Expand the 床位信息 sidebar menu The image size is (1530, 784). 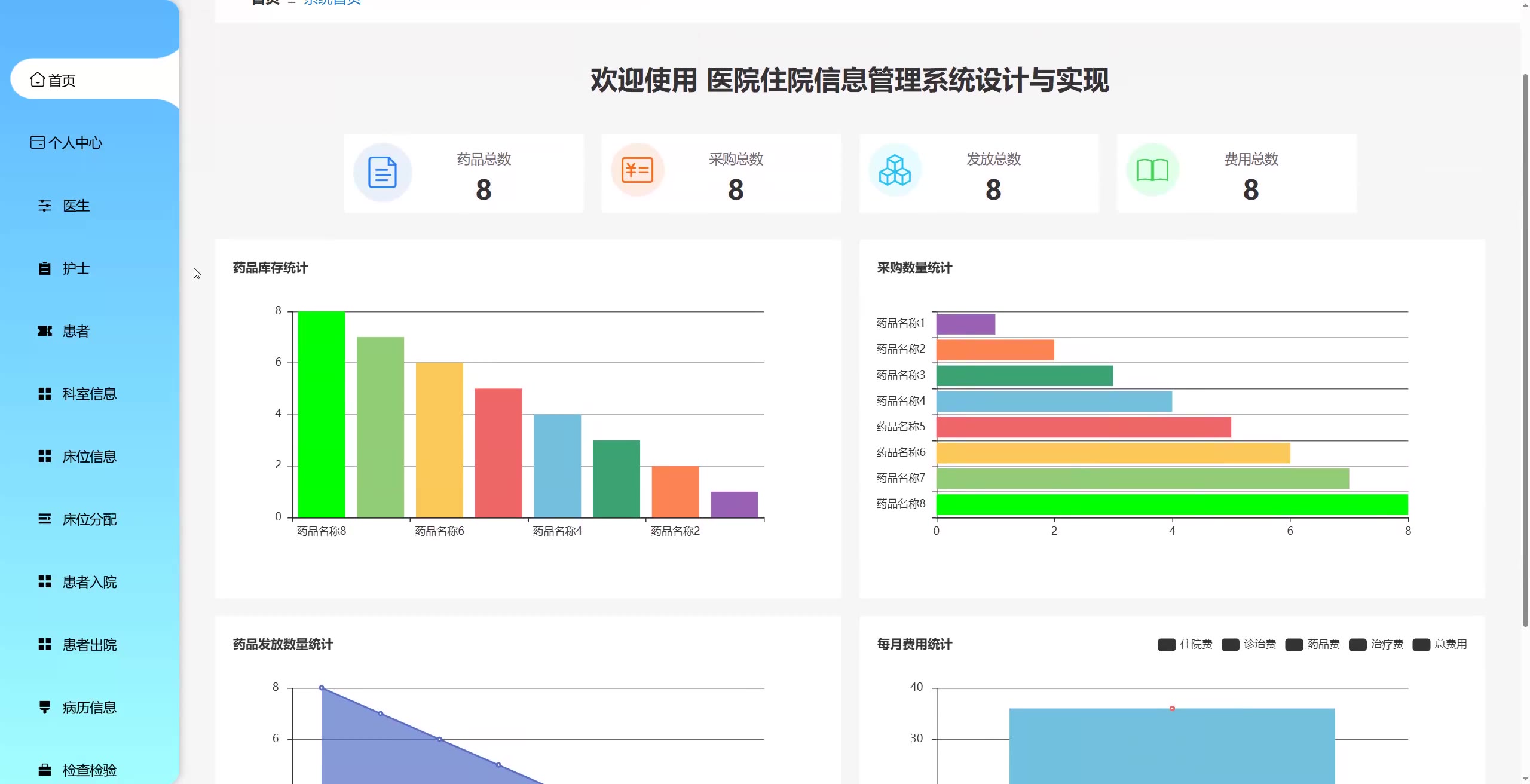pos(90,457)
